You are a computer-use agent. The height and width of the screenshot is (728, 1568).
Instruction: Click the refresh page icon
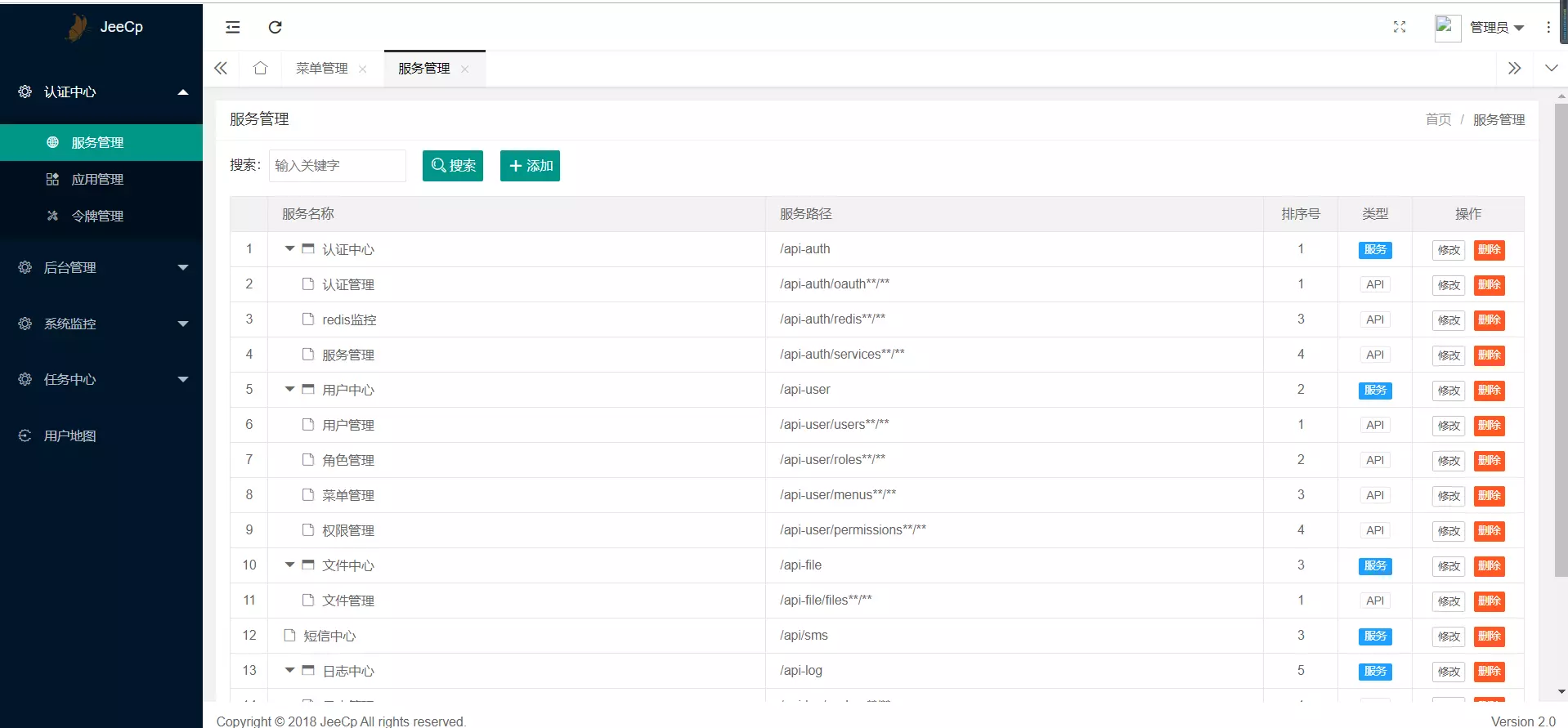[x=276, y=27]
